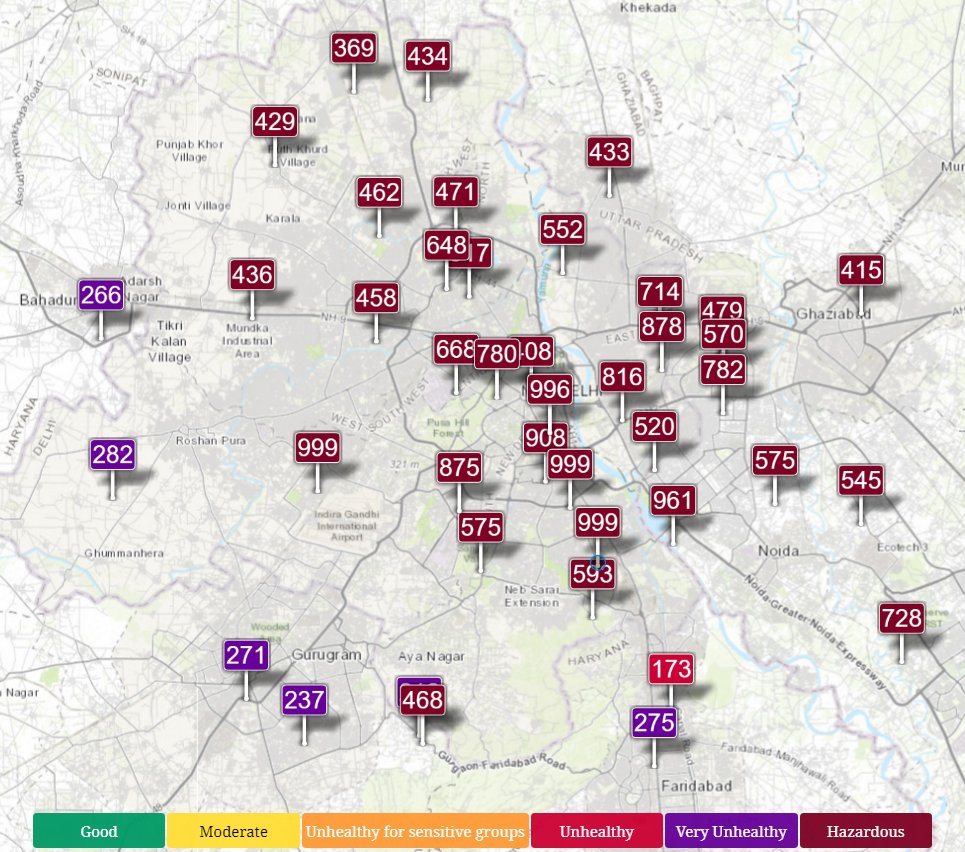Click the purple Very Unhealthy legend swatch

pyautogui.click(x=731, y=831)
